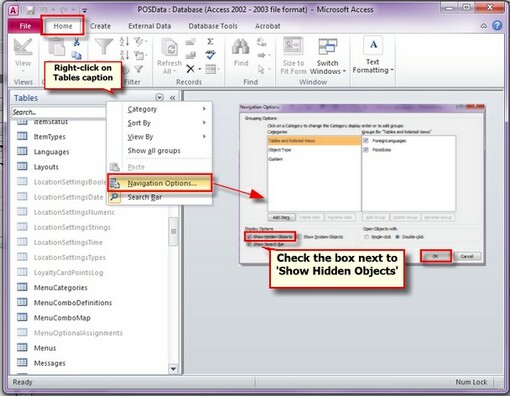The image size is (510, 396).
Task: Click Toggle Filter small funnel icon
Action: click(x=138, y=69)
